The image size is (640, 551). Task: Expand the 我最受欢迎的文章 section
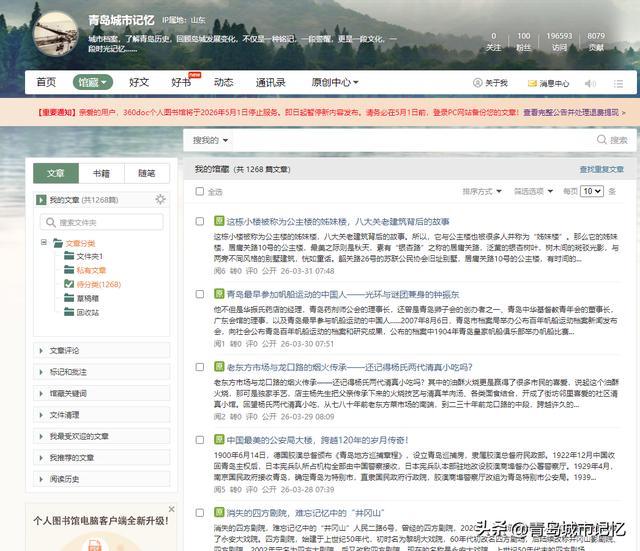pyautogui.click(x=101, y=436)
